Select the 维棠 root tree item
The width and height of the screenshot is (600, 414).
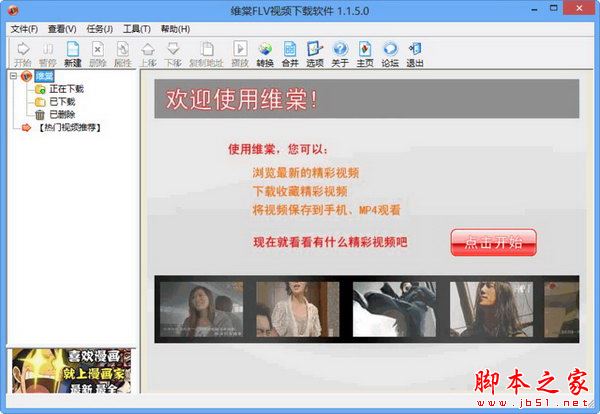(44, 76)
